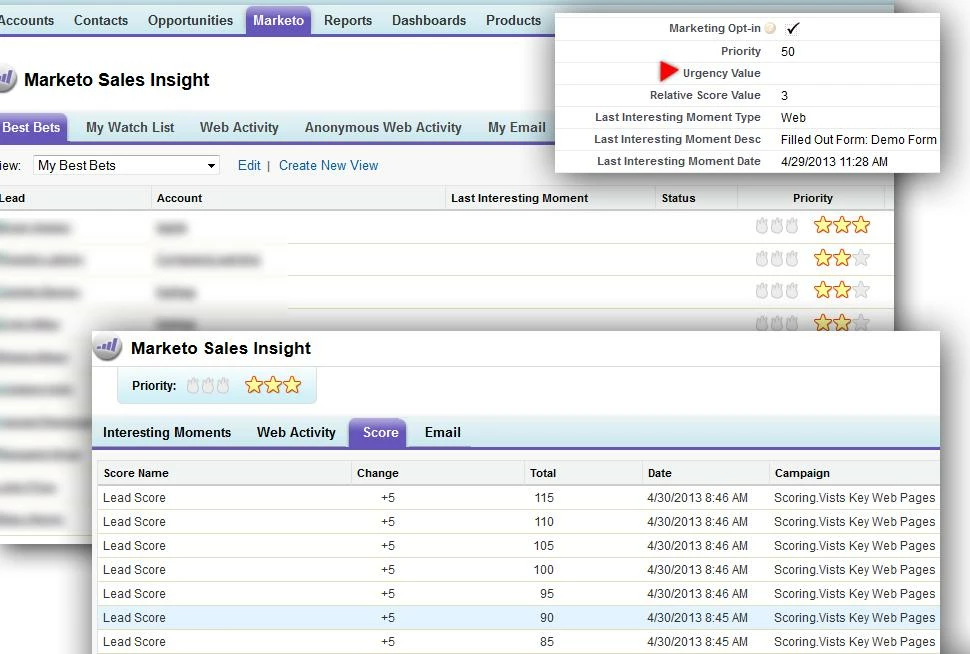The height and width of the screenshot is (654, 970).
Task: Open the Contacts tab
Action: (101, 20)
